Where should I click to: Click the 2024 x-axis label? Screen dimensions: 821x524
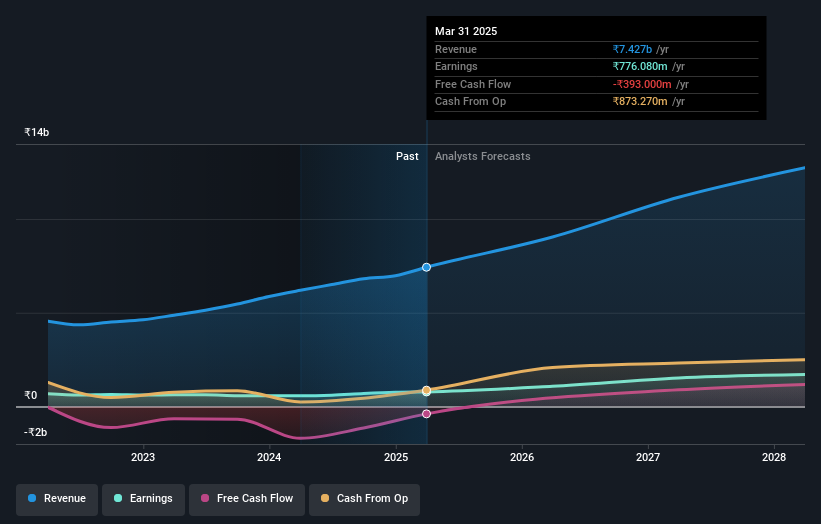(x=269, y=457)
